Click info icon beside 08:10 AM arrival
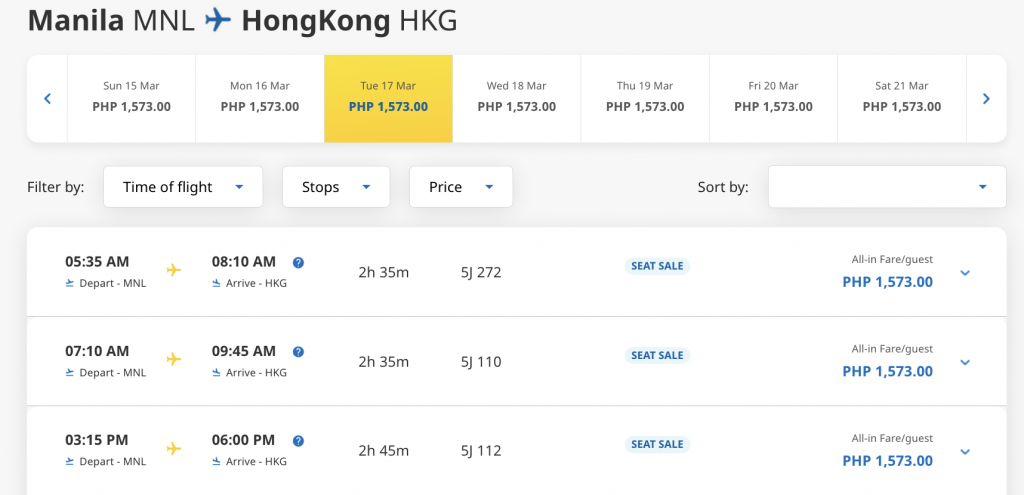The image size is (1024, 495). point(298,263)
